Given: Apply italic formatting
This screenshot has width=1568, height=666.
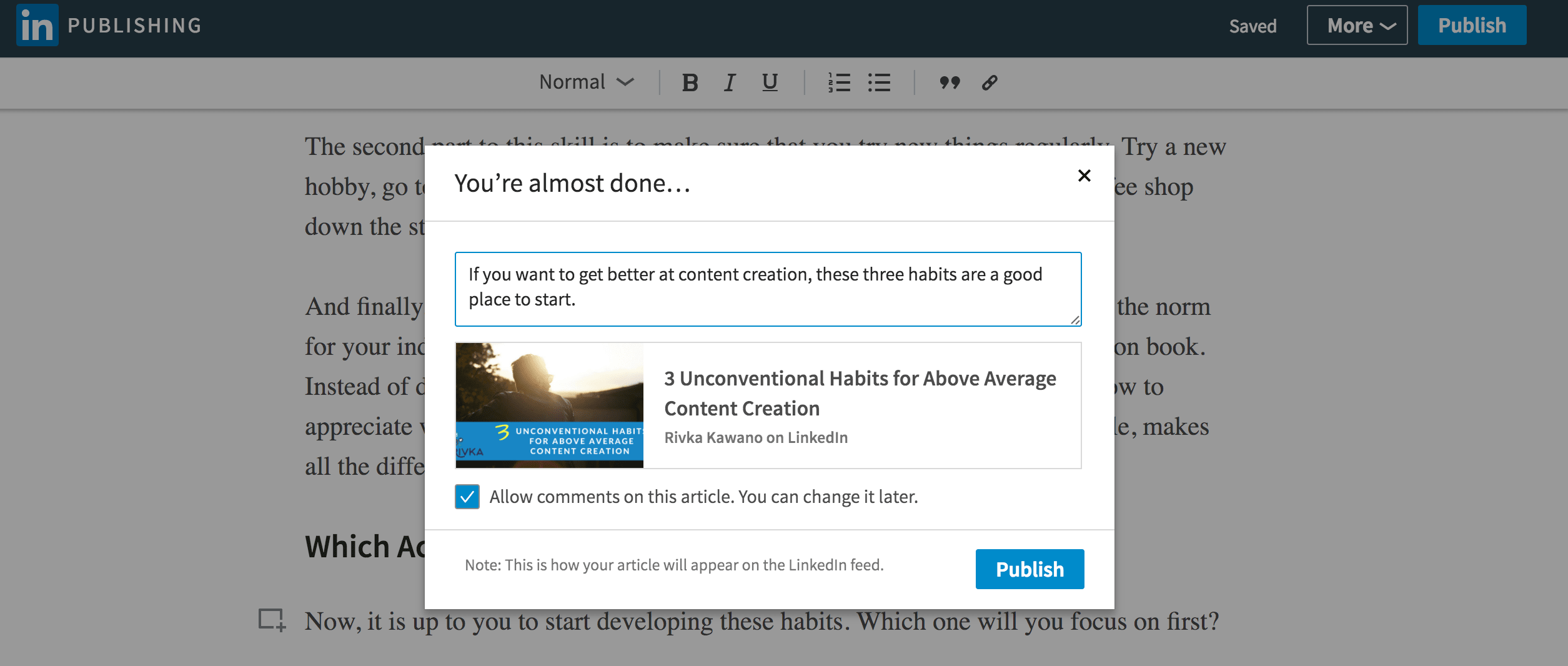Looking at the screenshot, I should pos(729,82).
